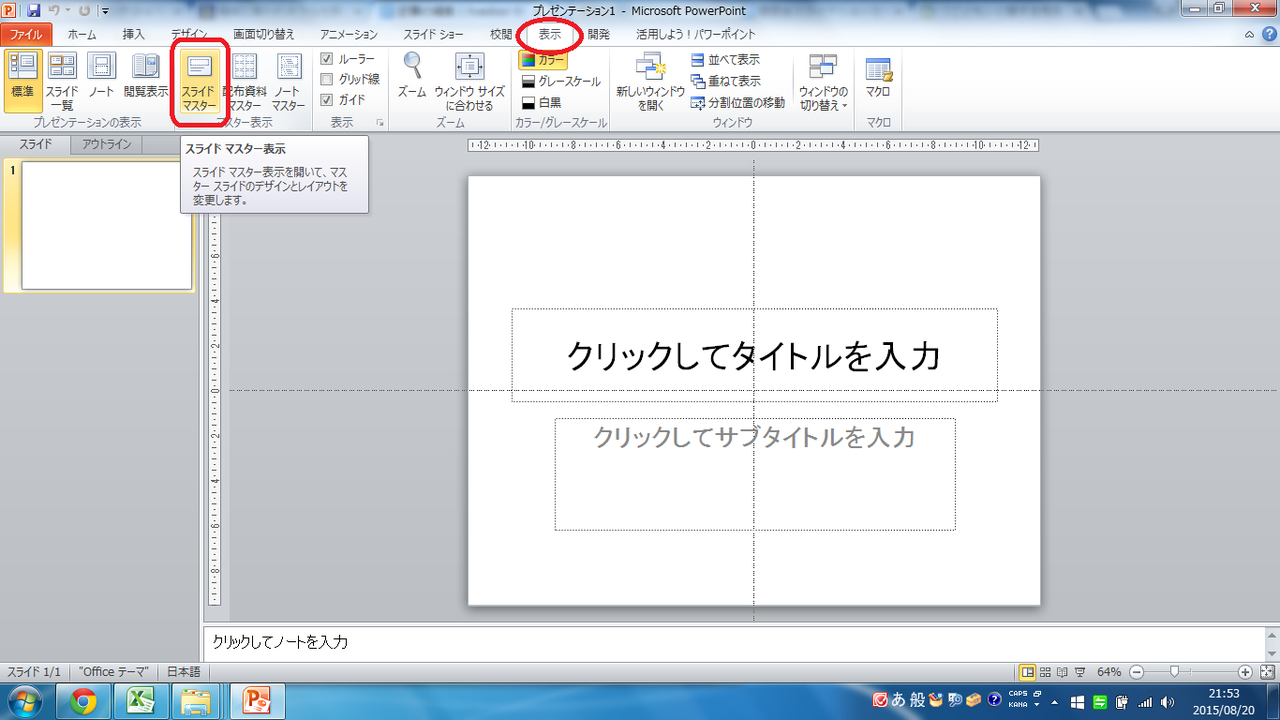Click the title placeholder クリックしてタイトルを入力
The height and width of the screenshot is (720, 1280).
[x=754, y=355]
